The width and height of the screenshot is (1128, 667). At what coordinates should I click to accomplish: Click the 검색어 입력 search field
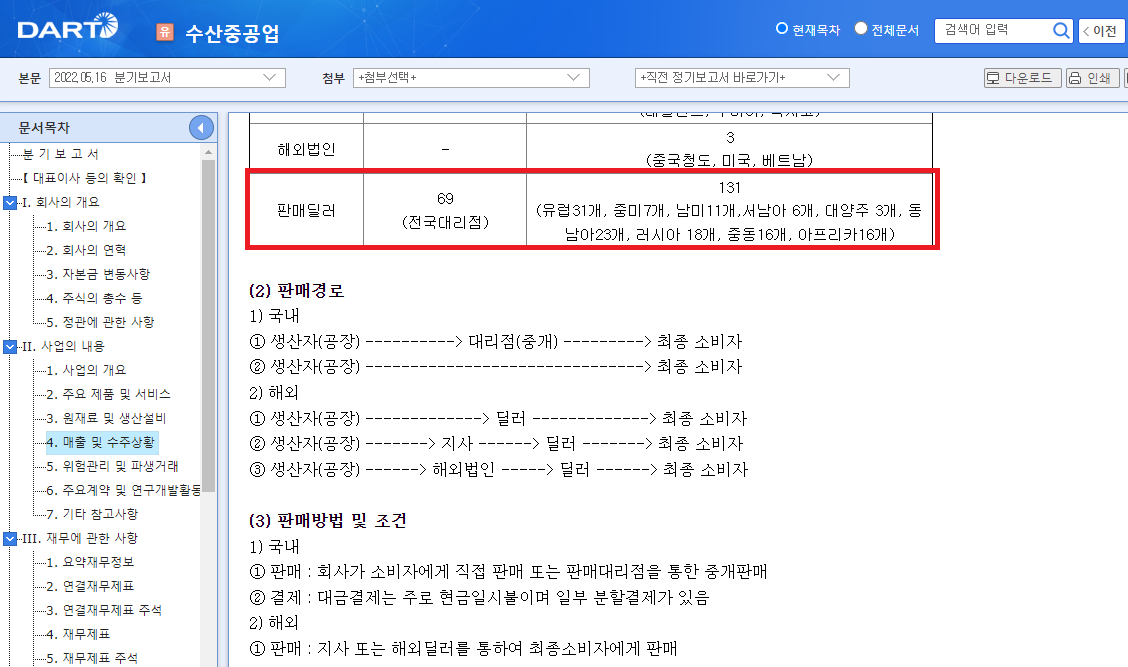tap(992, 31)
